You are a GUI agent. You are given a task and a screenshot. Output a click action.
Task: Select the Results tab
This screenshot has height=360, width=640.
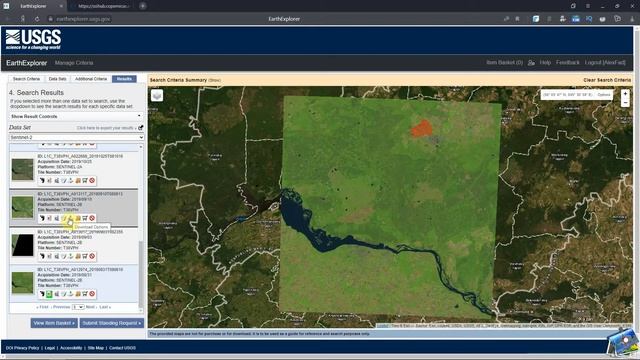point(124,79)
